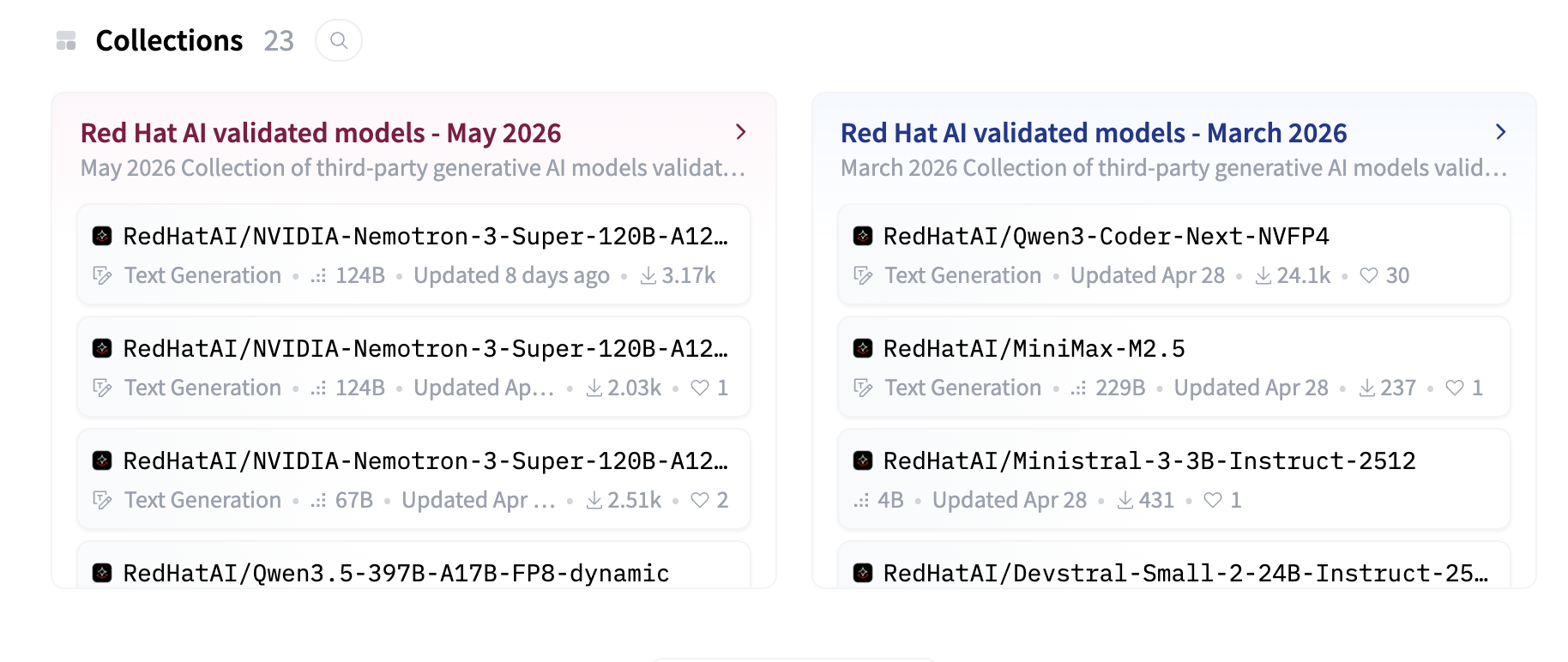This screenshot has width=1568, height=662.
Task: Click the download icon beside 2.03k
Action: point(594,388)
